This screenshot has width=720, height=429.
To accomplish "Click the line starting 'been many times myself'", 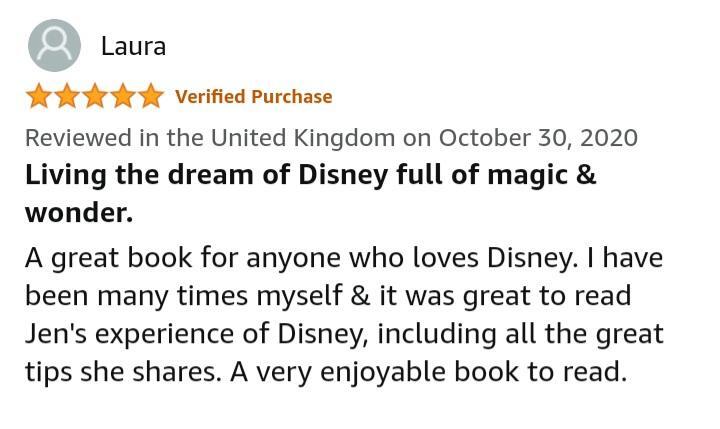I will coord(328,296).
